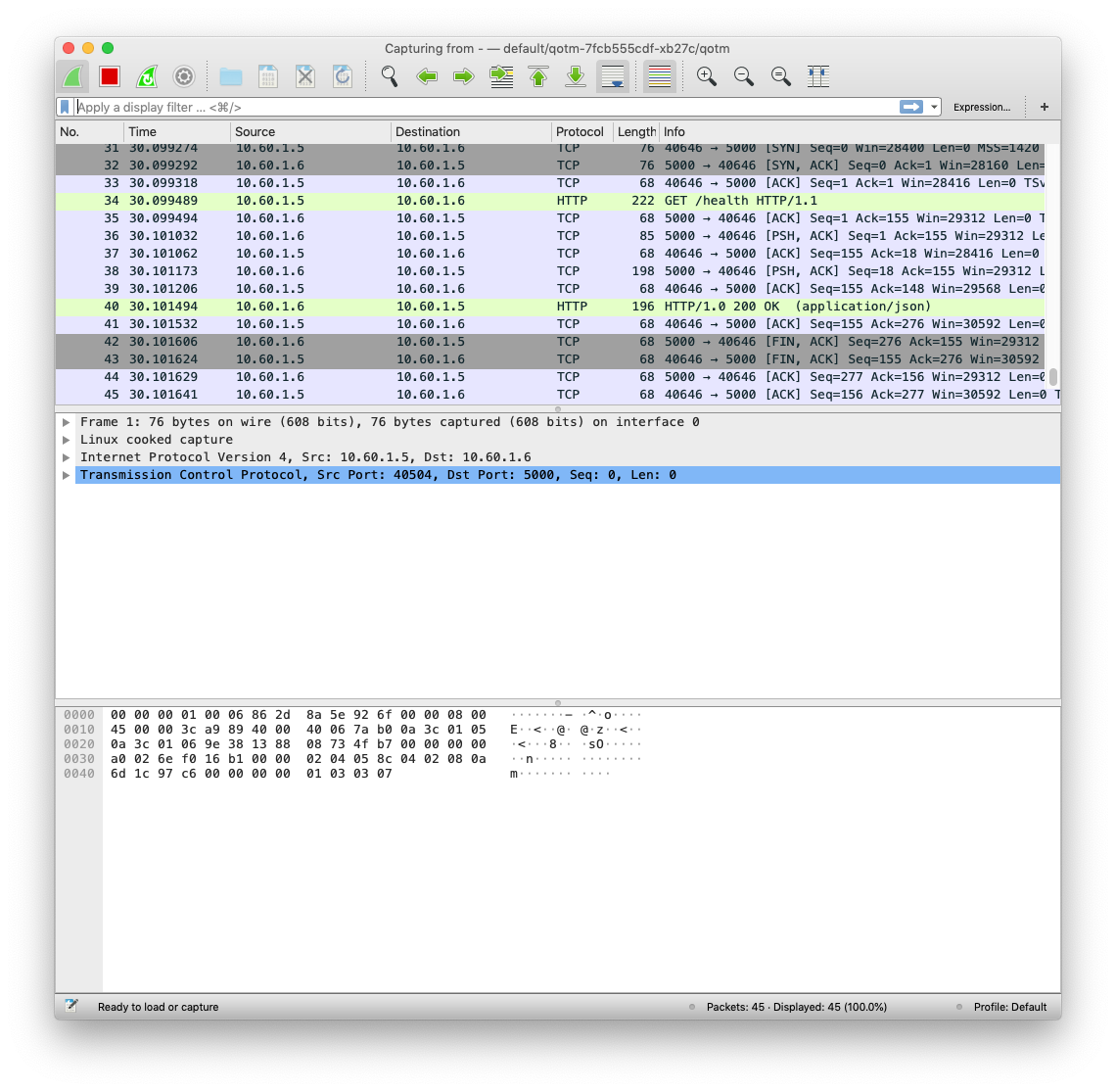The height and width of the screenshot is (1092, 1116).
Task: Reload this capture file icon
Action: [343, 77]
